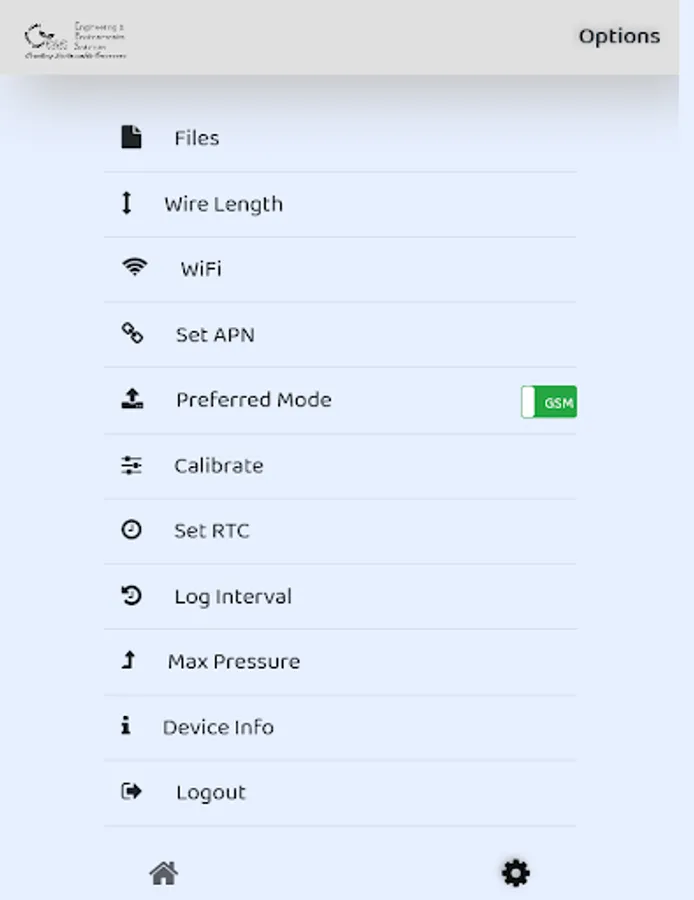Image resolution: width=694 pixels, height=900 pixels.
Task: Navigate home using the house icon
Action: (x=163, y=871)
